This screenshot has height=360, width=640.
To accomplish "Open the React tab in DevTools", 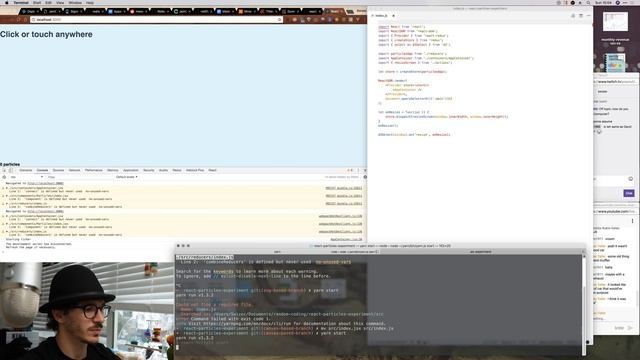I will click(212, 170).
